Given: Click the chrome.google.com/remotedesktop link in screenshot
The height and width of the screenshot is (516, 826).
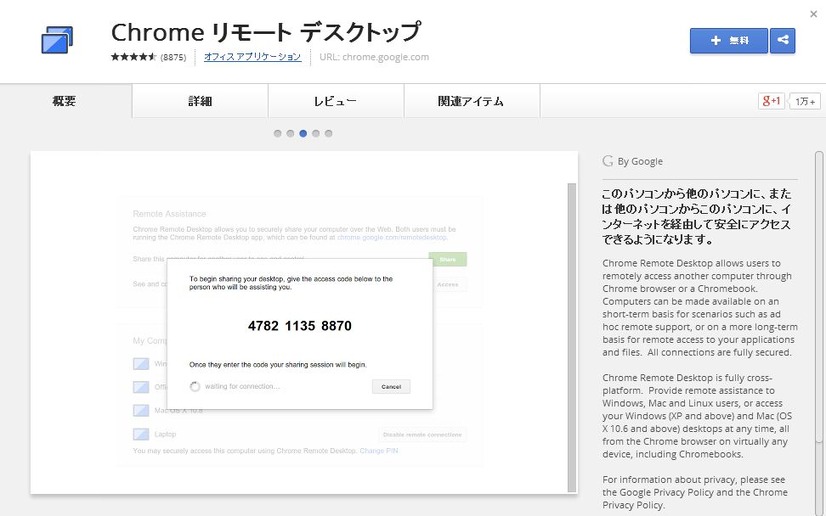Looking at the screenshot, I should (392, 237).
